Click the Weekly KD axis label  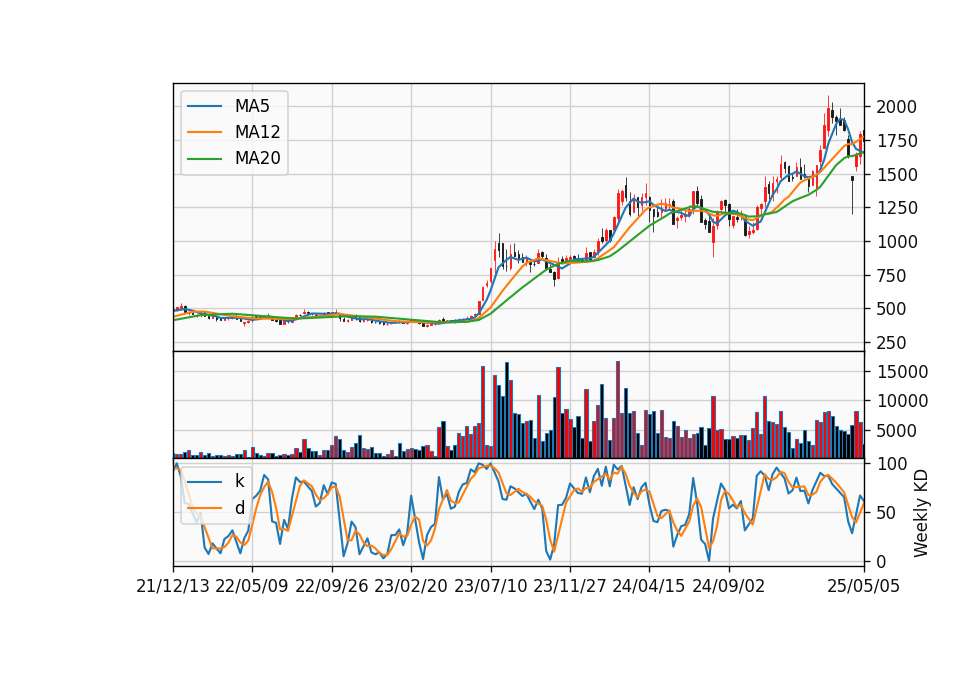[921, 513]
